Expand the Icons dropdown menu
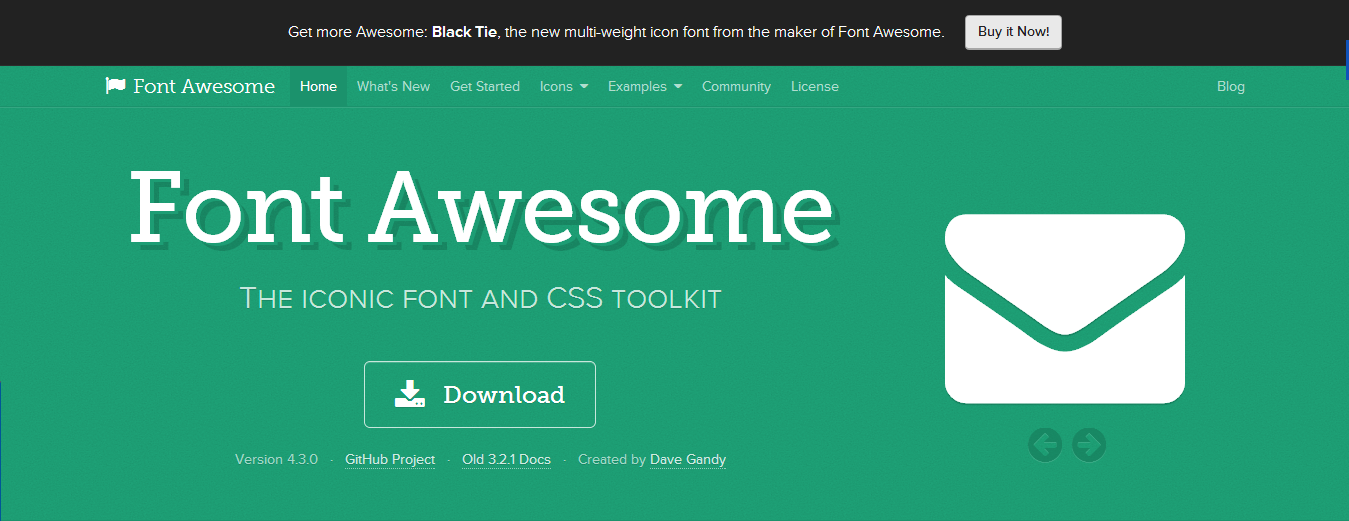 564,86
